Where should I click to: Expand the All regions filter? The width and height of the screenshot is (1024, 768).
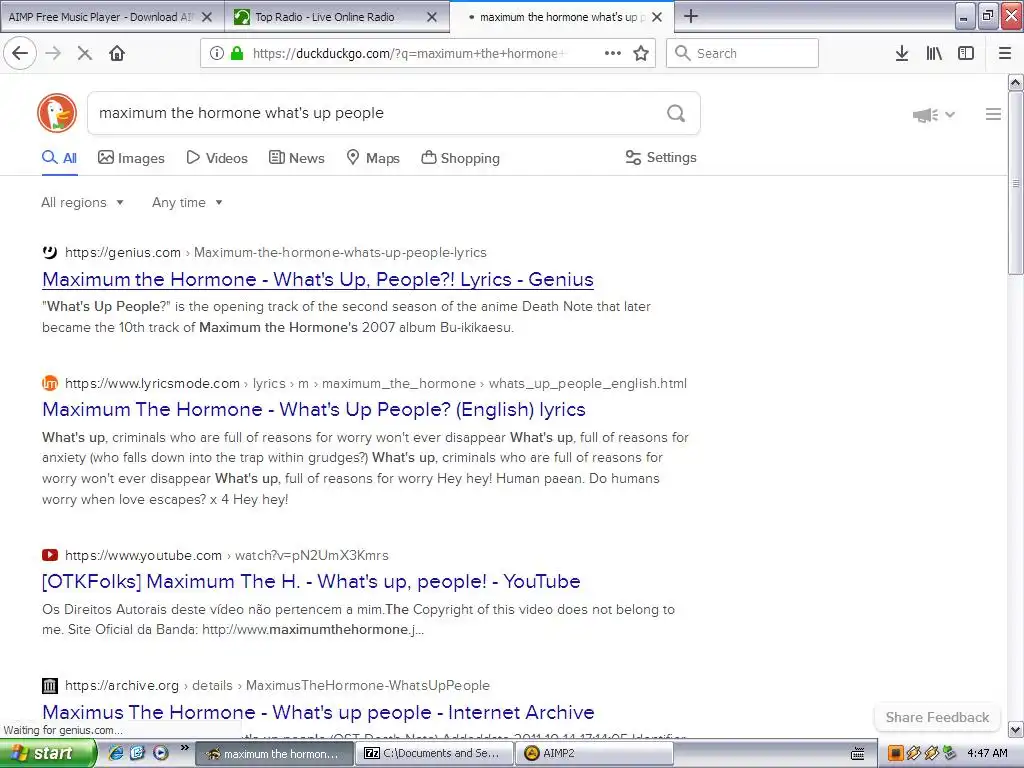pyautogui.click(x=82, y=202)
